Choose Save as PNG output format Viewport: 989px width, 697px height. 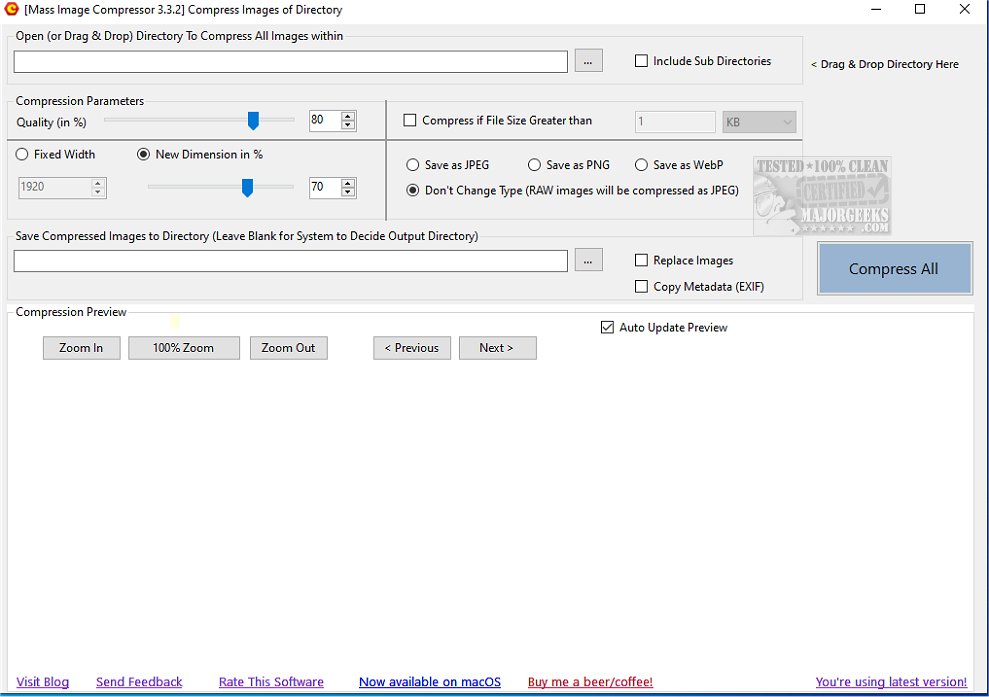[534, 165]
